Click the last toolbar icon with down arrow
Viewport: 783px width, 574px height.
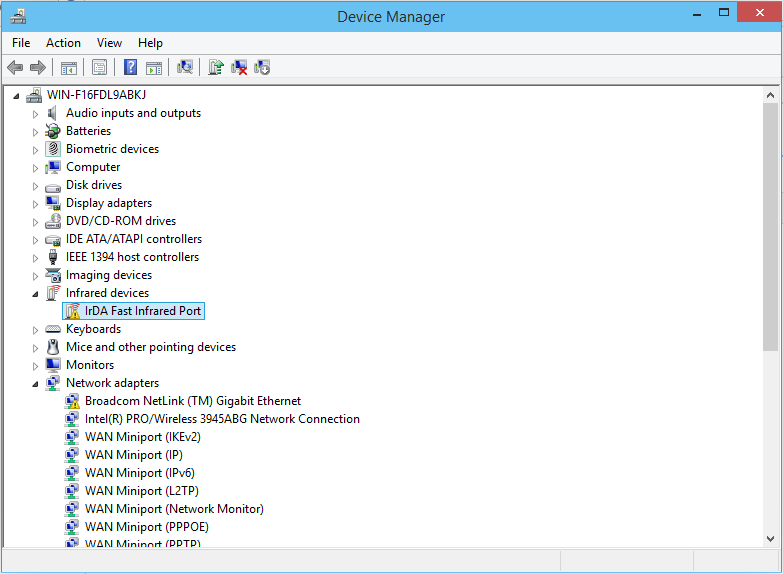(x=262, y=67)
